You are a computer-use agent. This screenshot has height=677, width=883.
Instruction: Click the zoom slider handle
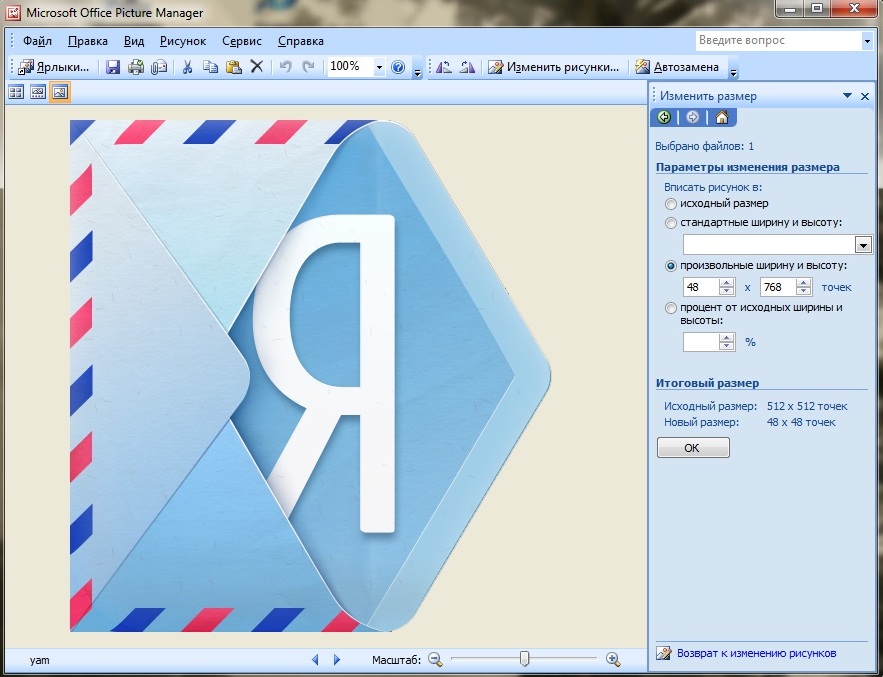coord(524,658)
